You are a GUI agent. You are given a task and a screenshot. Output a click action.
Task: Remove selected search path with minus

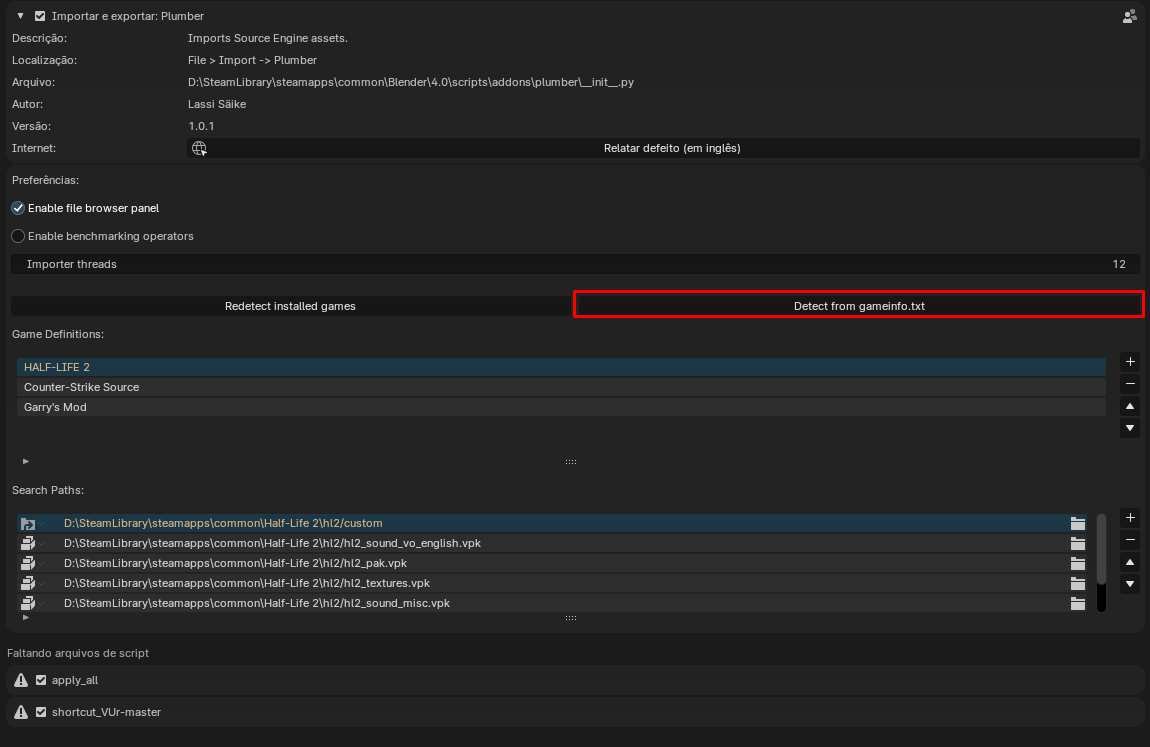click(1130, 540)
